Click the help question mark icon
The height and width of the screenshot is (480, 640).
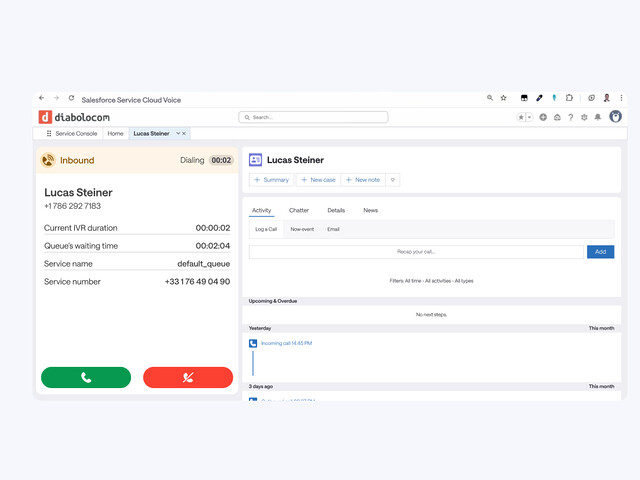(571, 117)
